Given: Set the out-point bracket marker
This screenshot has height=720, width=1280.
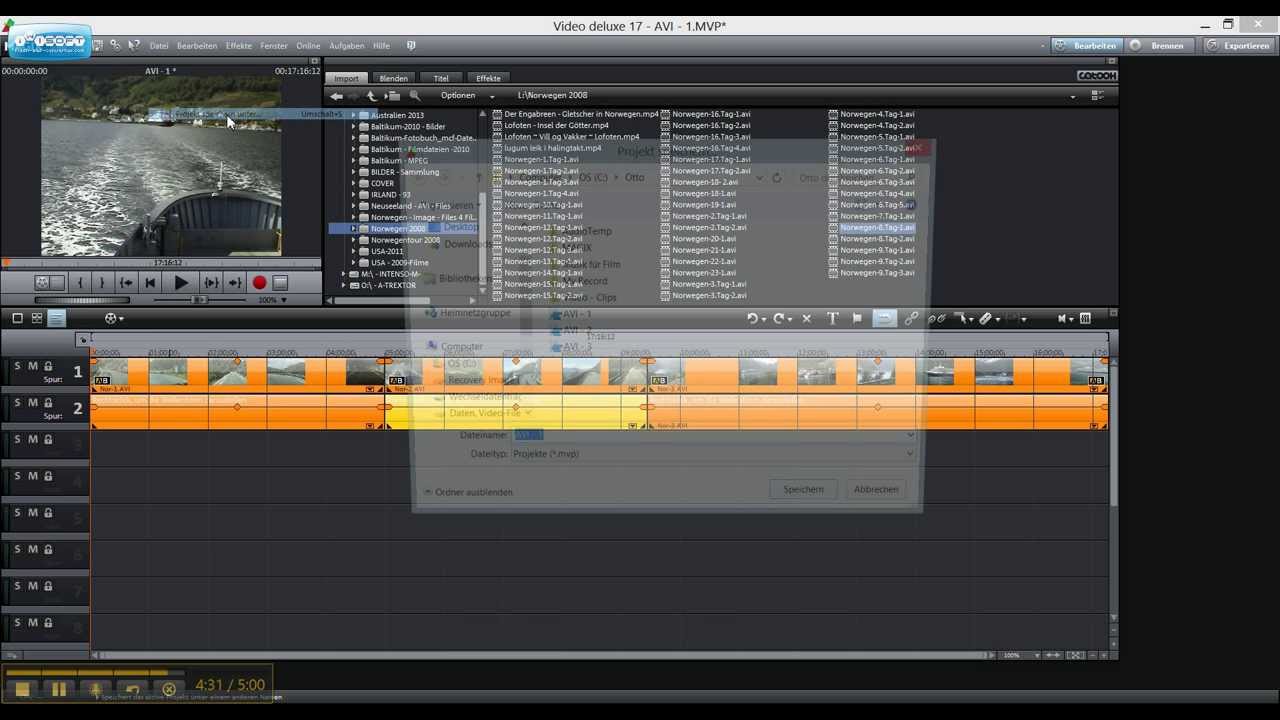Looking at the screenshot, I should [x=101, y=283].
